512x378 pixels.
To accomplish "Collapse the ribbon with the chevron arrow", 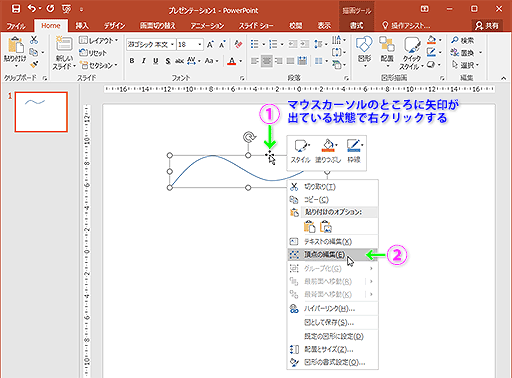I will 503,78.
